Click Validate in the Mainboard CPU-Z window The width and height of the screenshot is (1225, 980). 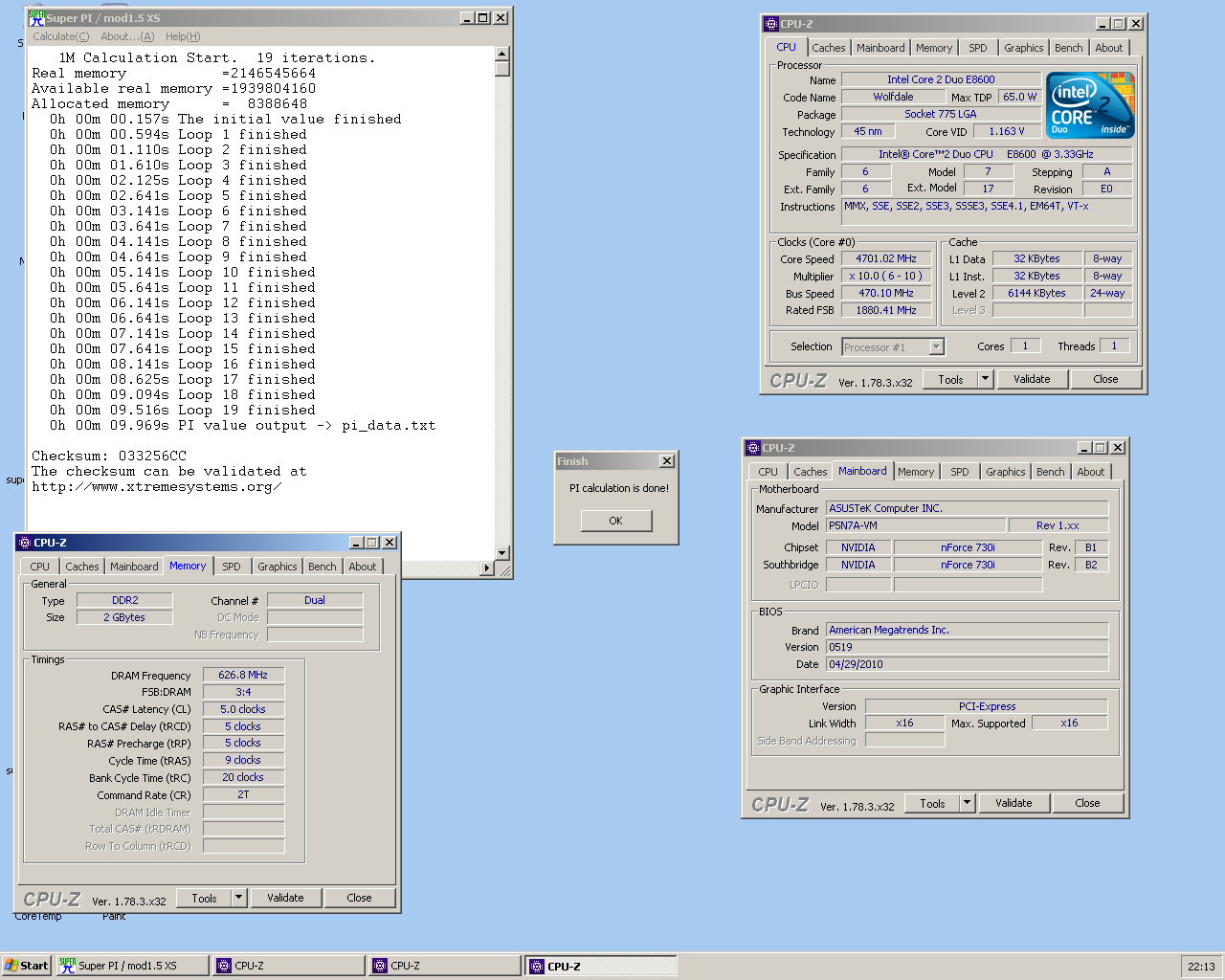click(x=1013, y=803)
